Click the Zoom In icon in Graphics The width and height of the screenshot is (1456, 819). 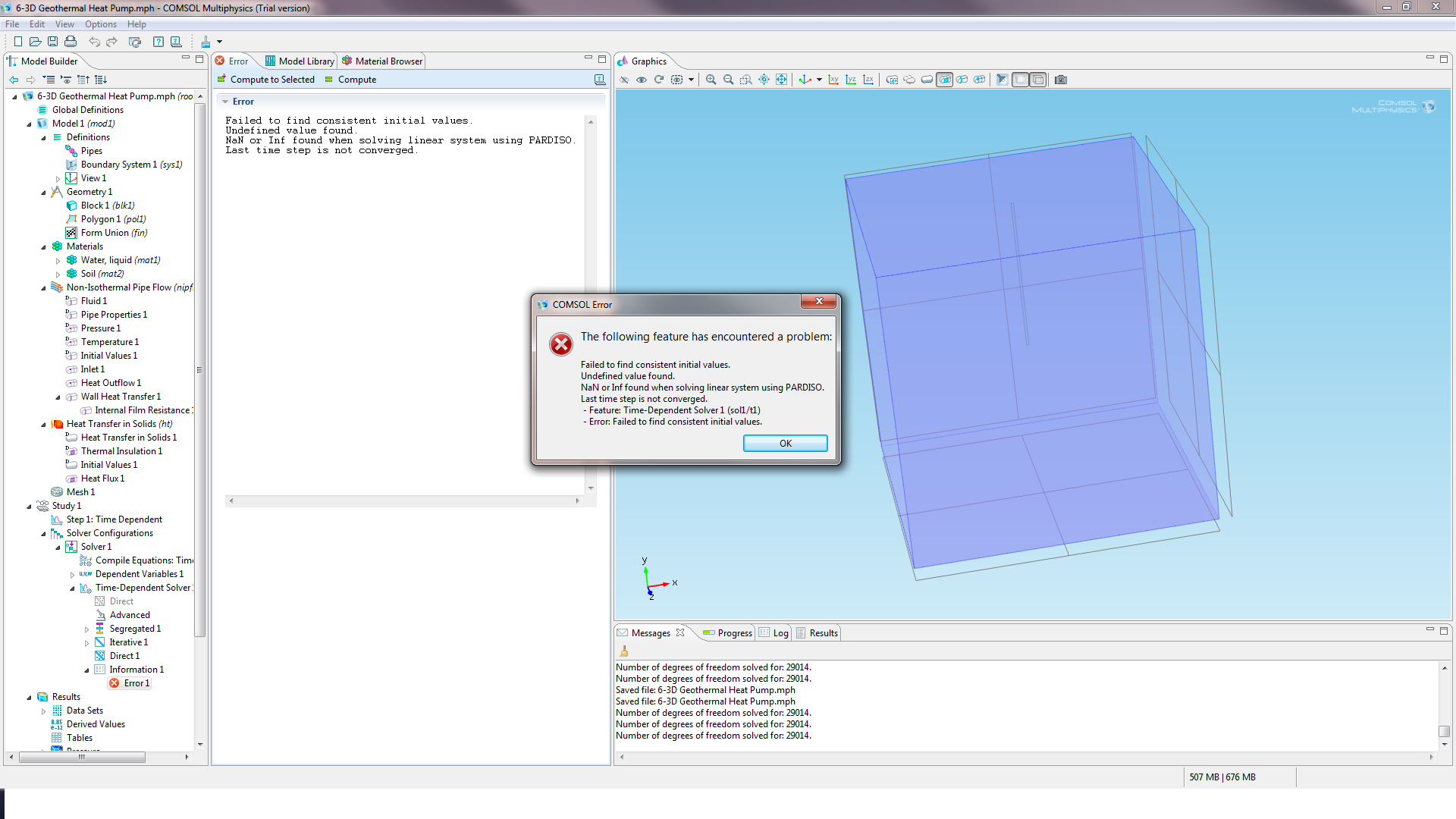click(711, 80)
